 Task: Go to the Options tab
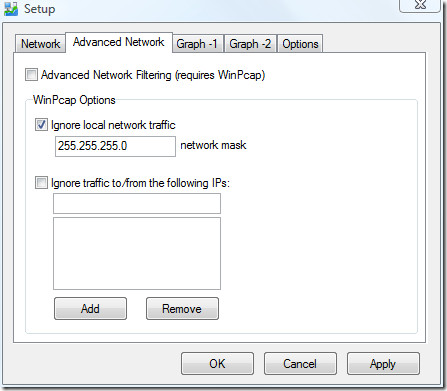click(x=300, y=44)
